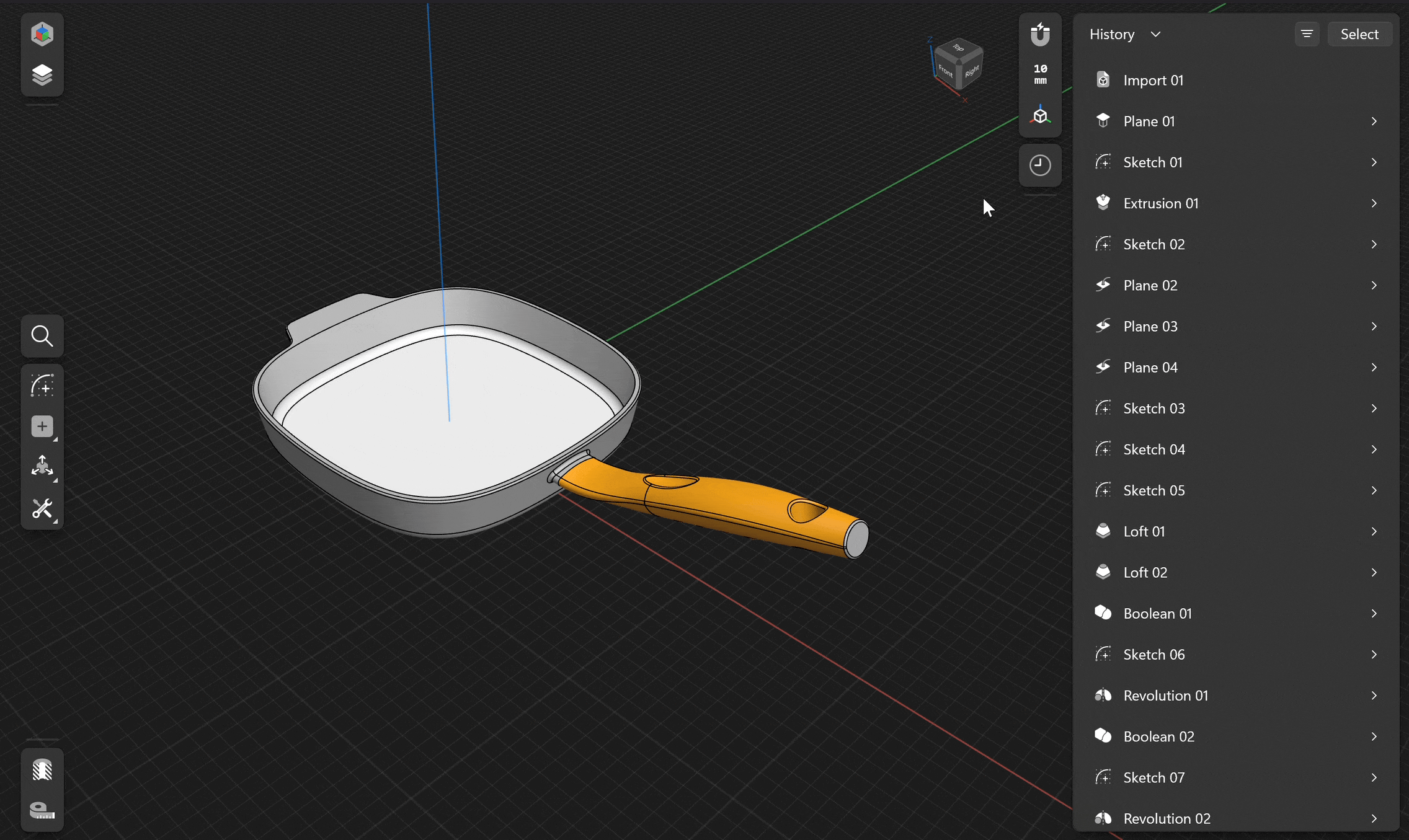Select the Plane 03 history step
This screenshot has width=1409, height=840.
pyautogui.click(x=1235, y=326)
